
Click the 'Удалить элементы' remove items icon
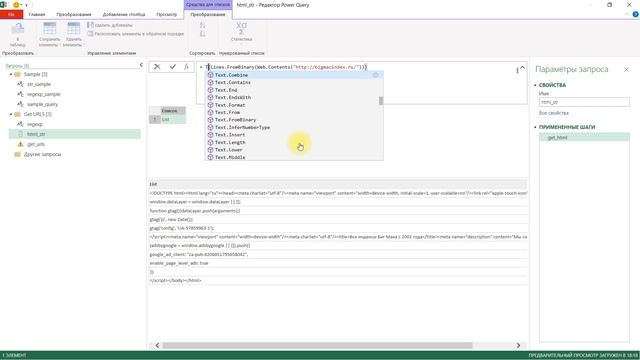tap(73, 29)
